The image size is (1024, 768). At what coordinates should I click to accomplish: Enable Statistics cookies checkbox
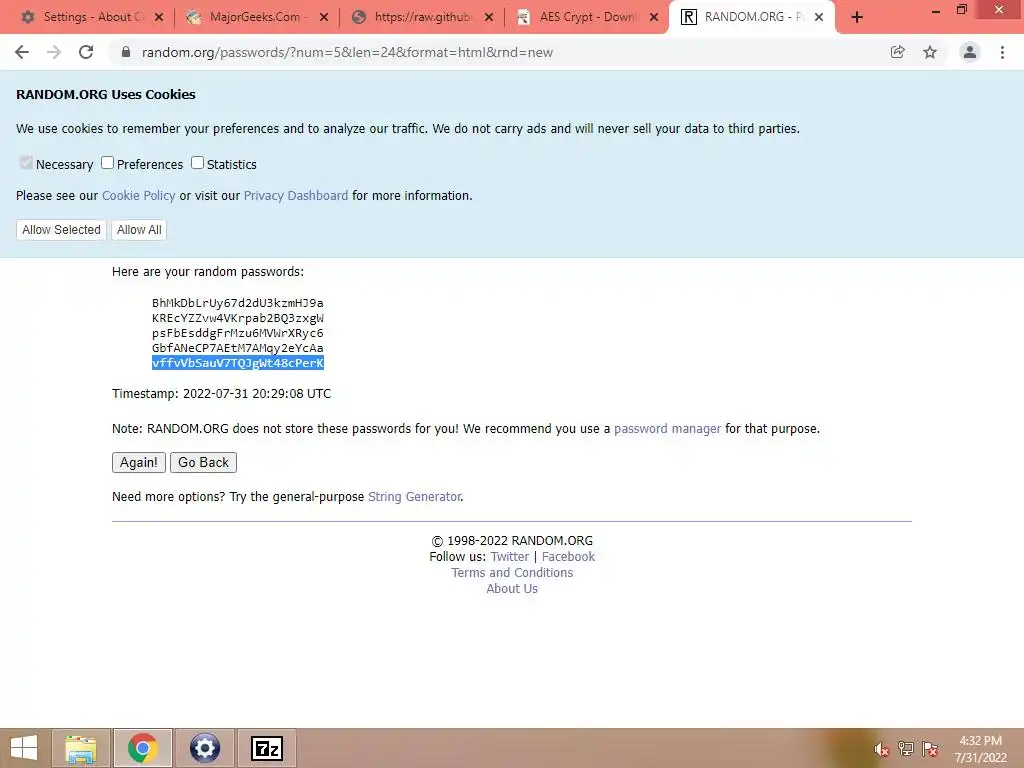click(197, 163)
